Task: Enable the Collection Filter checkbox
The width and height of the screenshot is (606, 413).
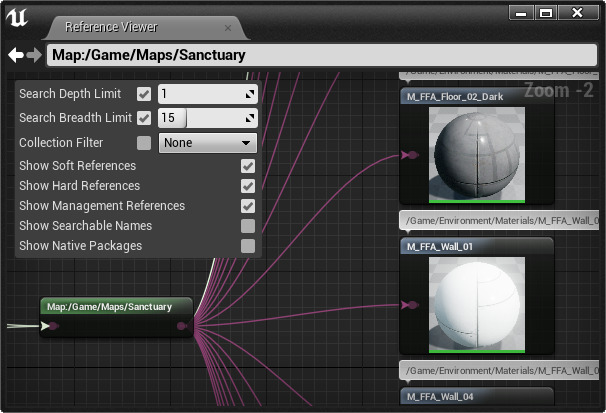Action: [144, 143]
